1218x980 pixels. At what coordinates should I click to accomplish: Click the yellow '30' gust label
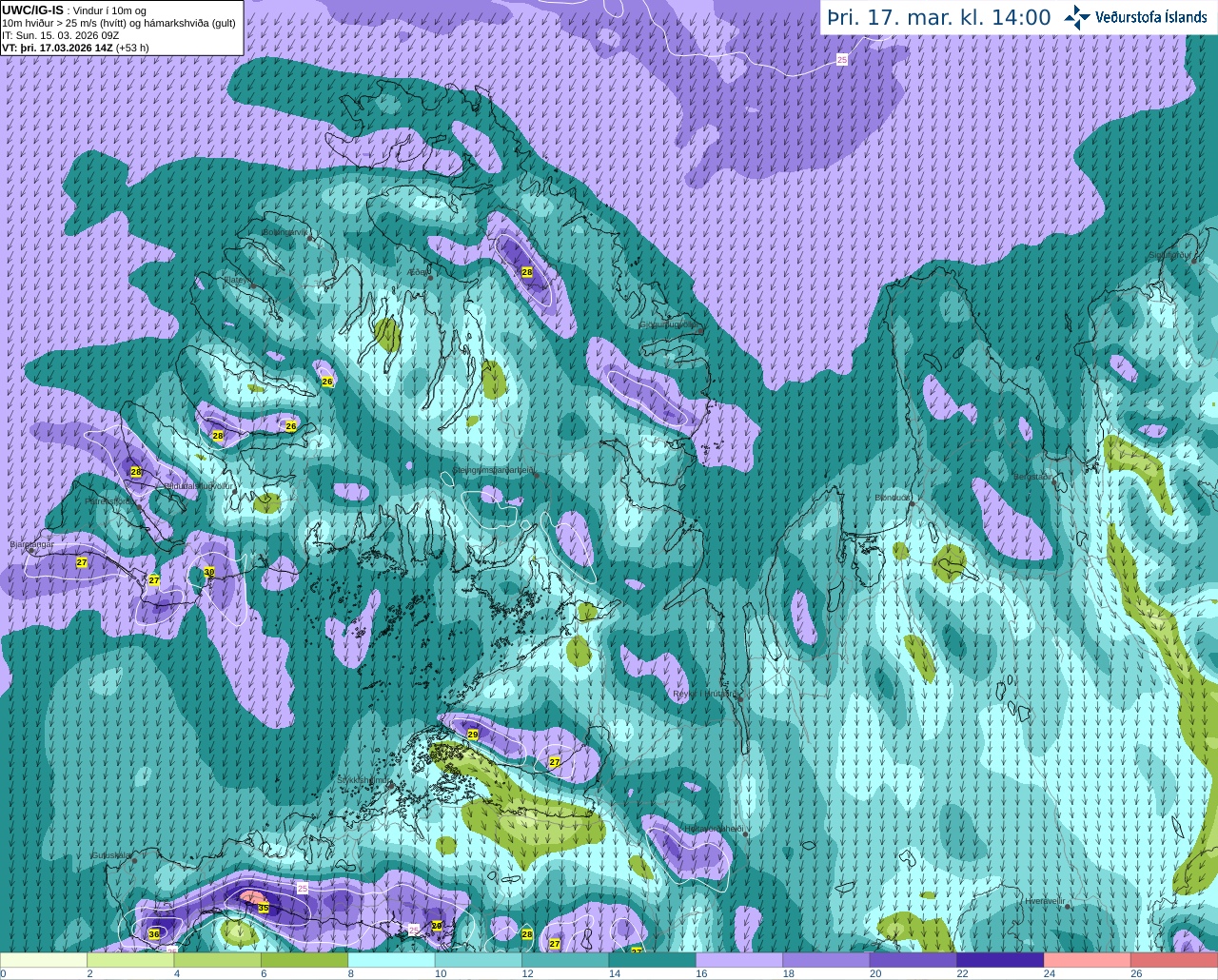point(209,572)
